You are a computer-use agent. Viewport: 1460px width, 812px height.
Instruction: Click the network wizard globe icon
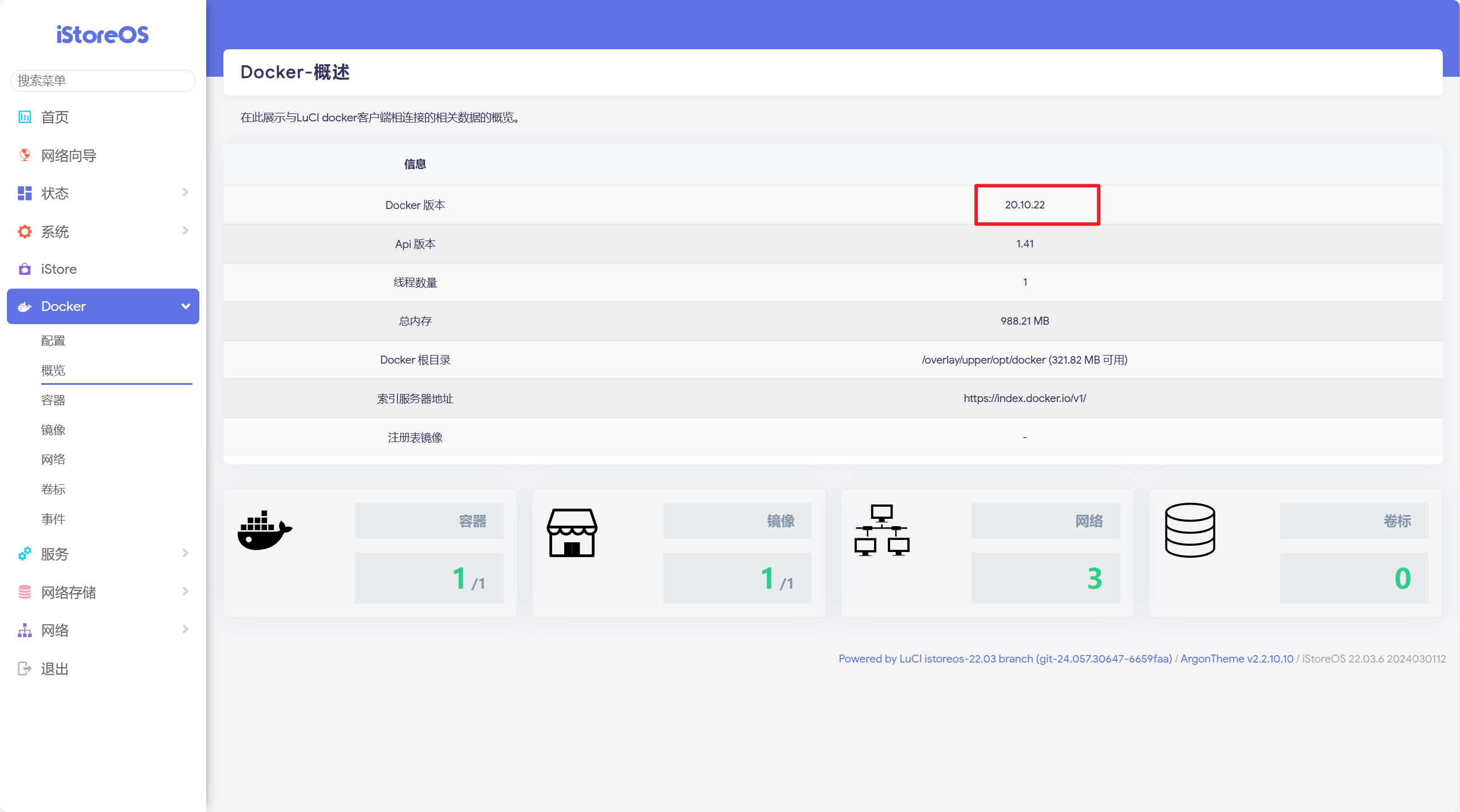tap(25, 155)
